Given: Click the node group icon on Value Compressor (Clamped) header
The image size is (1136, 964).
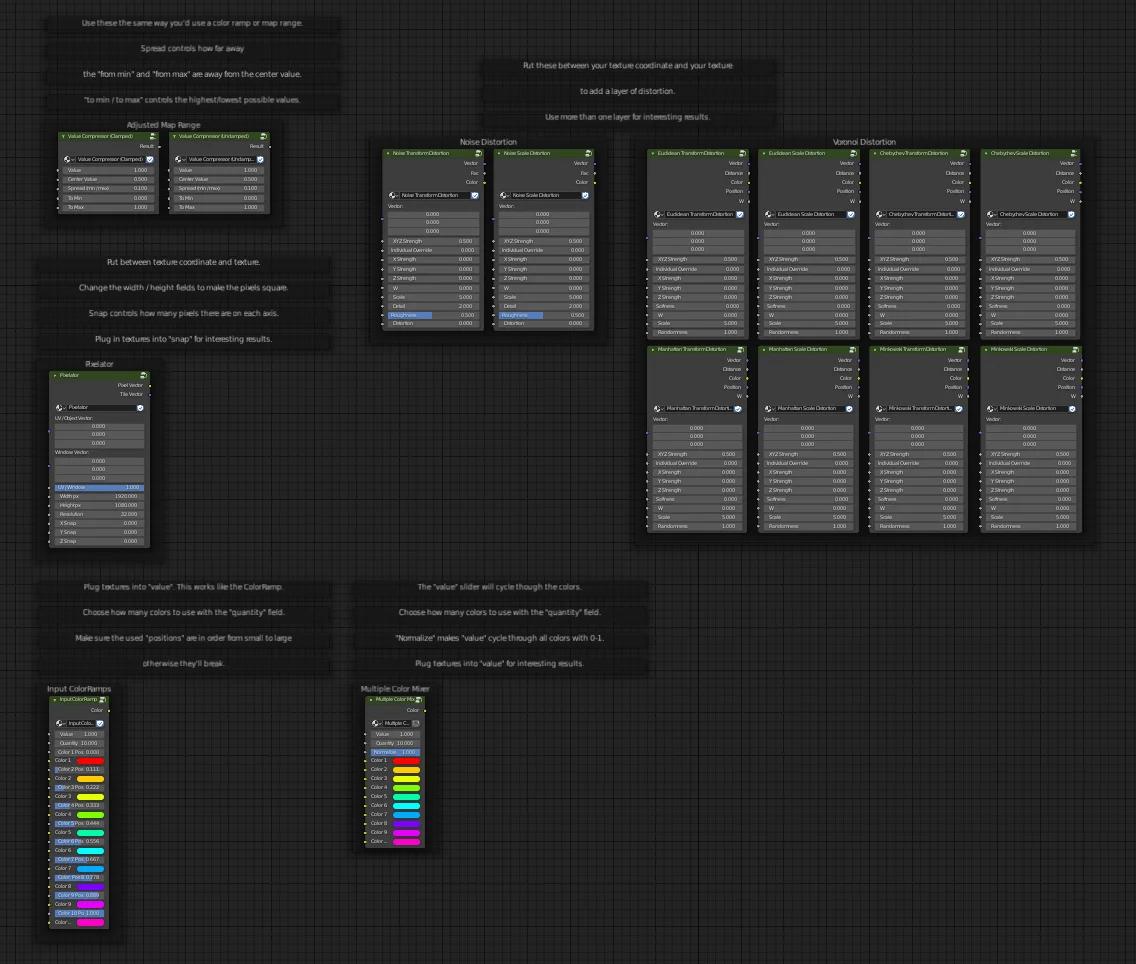Looking at the screenshot, I should [152, 136].
